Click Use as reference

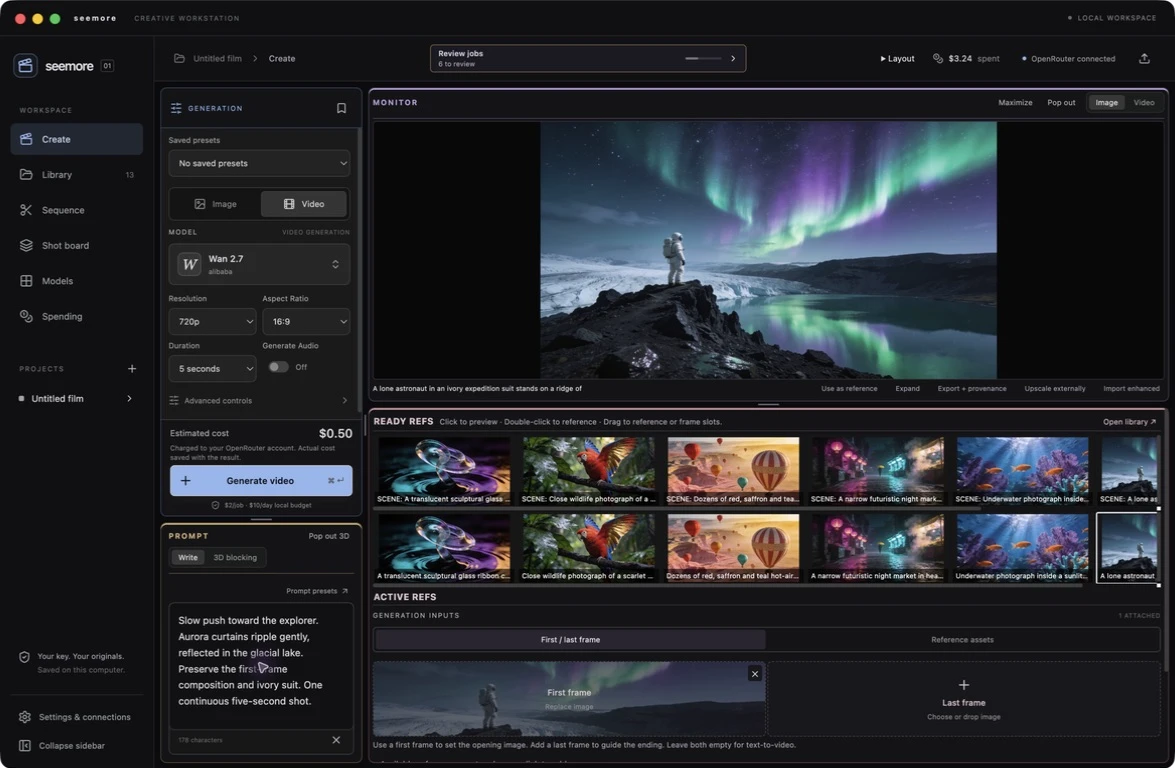pos(849,389)
